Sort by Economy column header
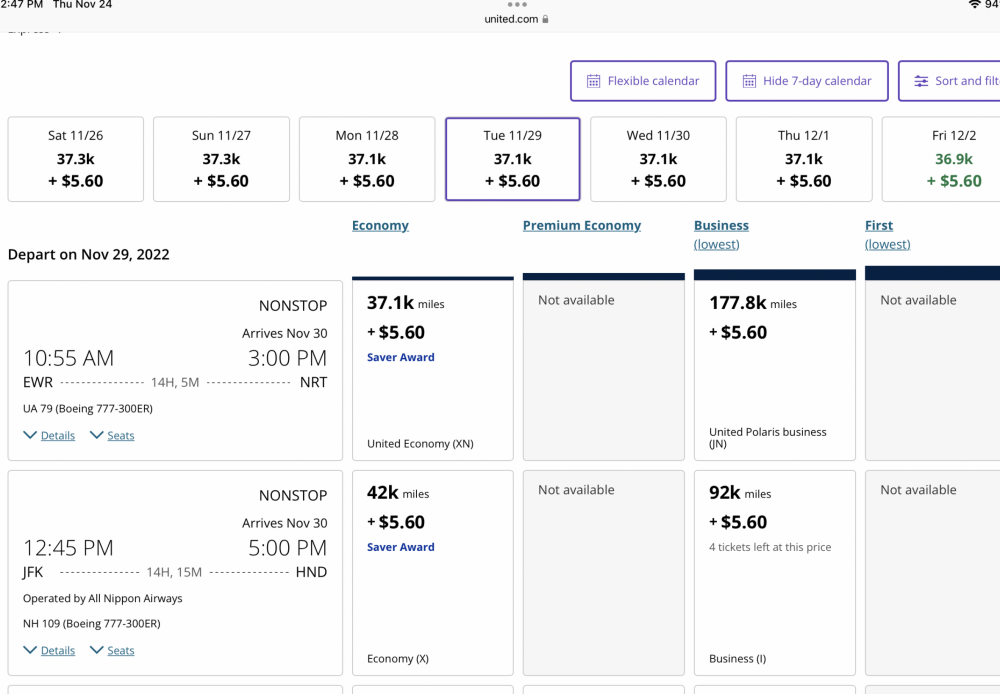This screenshot has height=694, width=1000. [x=380, y=226]
